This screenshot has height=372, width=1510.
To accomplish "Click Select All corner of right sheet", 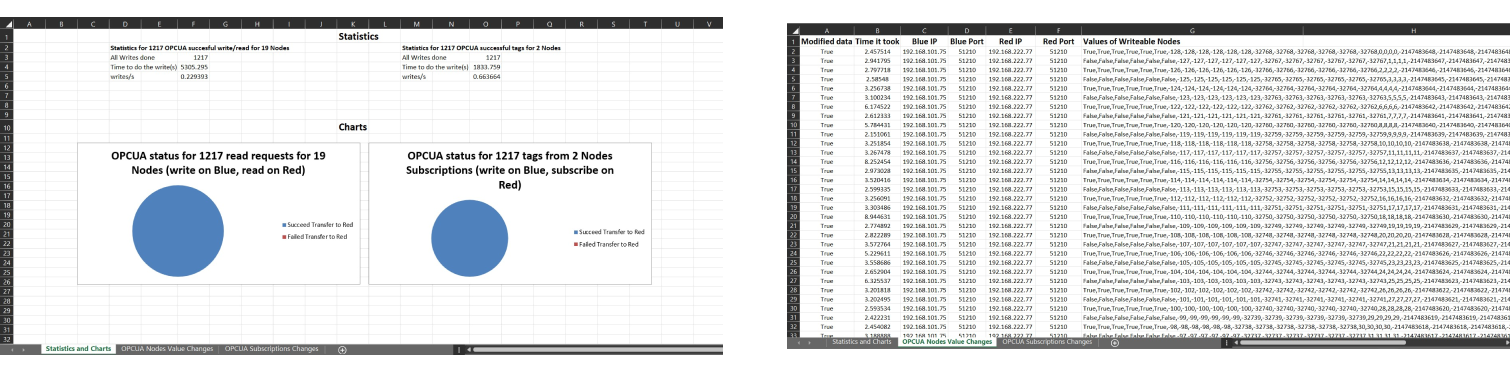I will coord(793,32).
